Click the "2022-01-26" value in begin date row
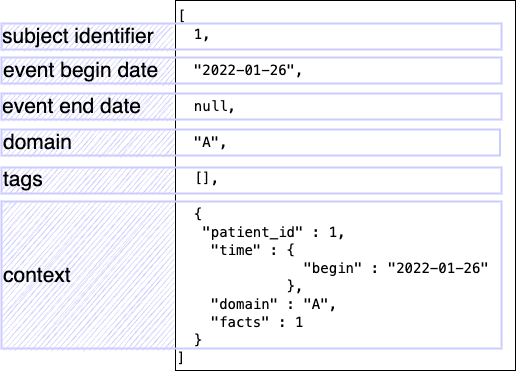The width and height of the screenshot is (516, 371). (244, 70)
